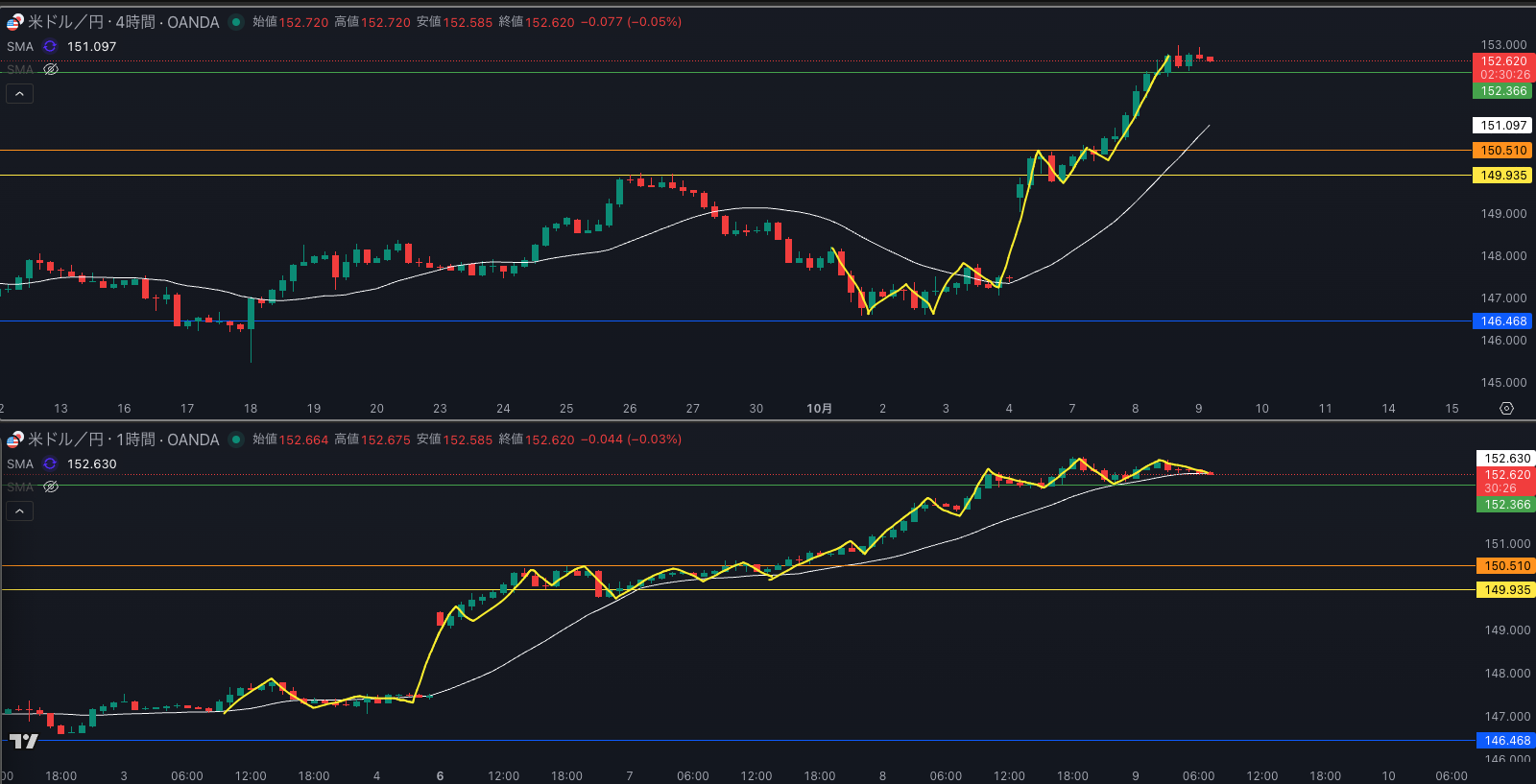Select the orange 150.510 price label, upper chart
This screenshot has width=1536, height=784.
(x=1502, y=151)
